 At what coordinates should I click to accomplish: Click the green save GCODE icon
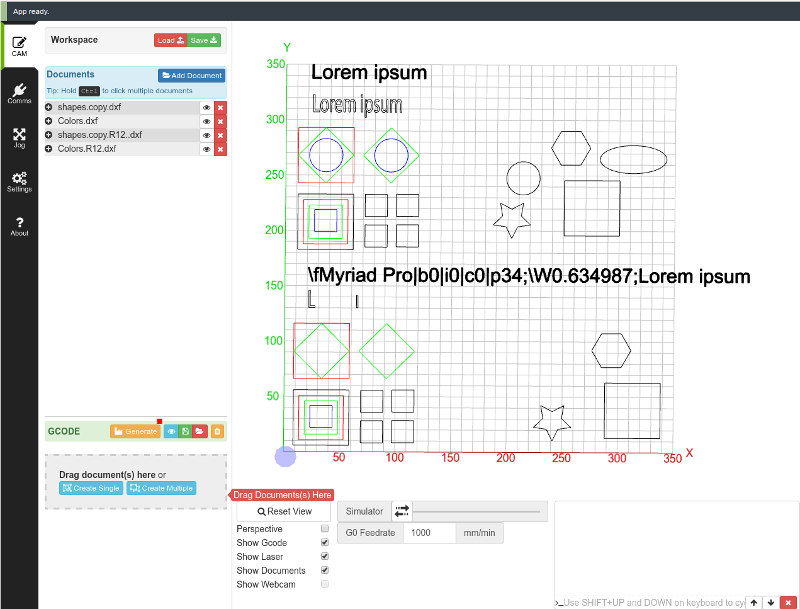tap(186, 431)
